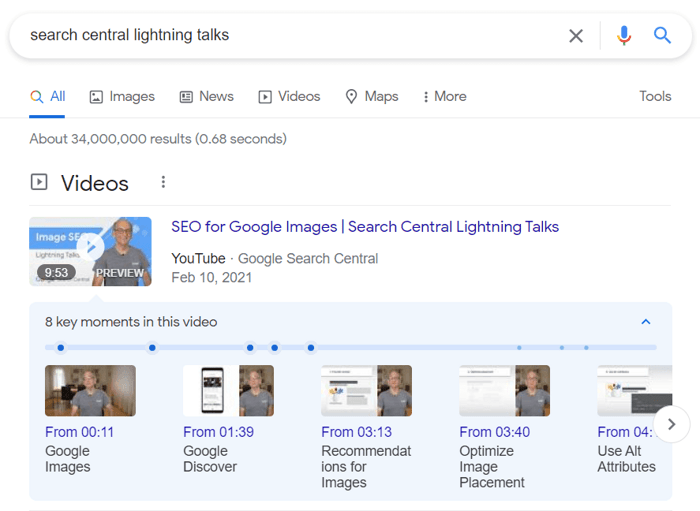Start voice search with the microphone icon
This screenshot has width=700, height=511.
624,36
